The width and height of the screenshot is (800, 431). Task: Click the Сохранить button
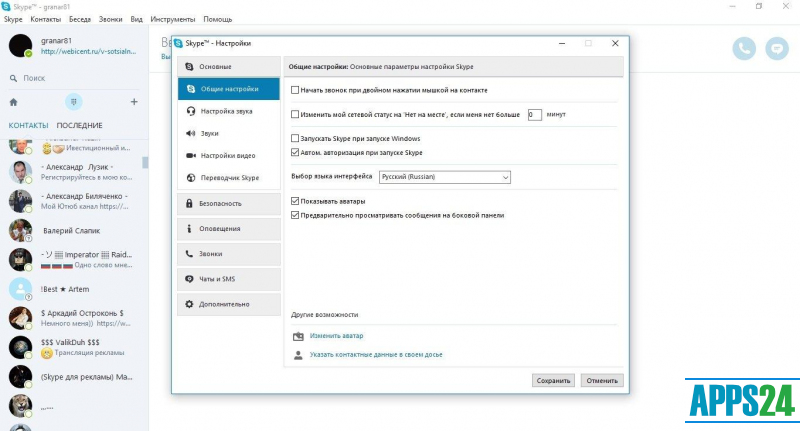pos(553,380)
